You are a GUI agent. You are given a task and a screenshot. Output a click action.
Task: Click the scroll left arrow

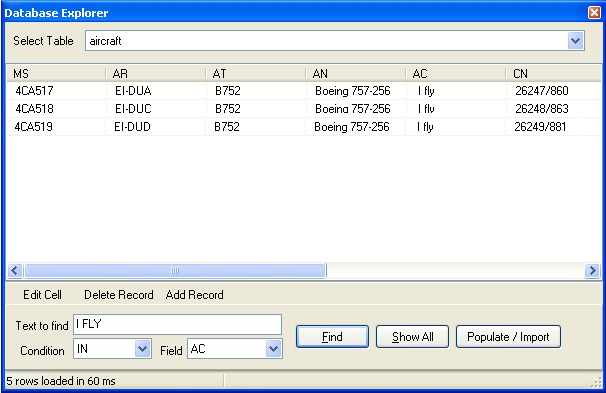(15, 271)
